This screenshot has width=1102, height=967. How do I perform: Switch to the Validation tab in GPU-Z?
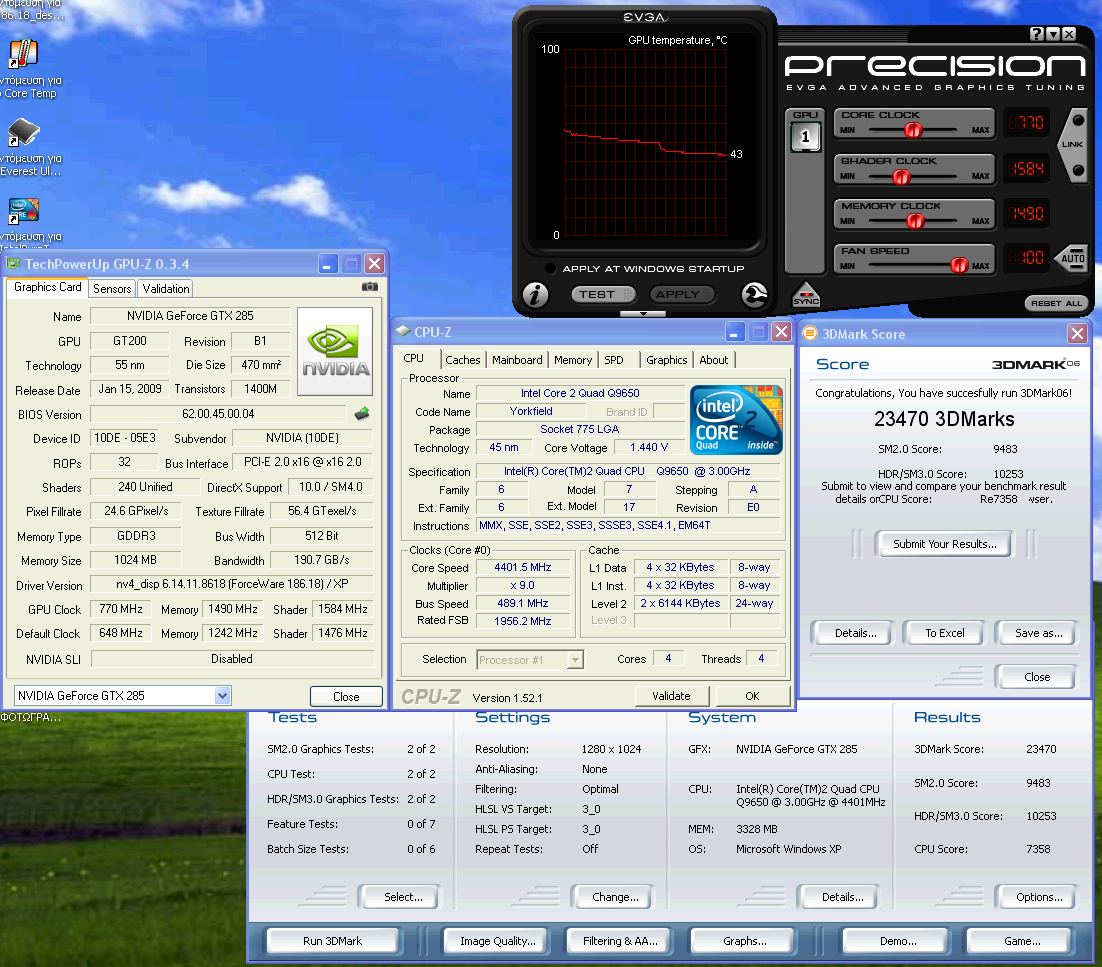[166, 288]
